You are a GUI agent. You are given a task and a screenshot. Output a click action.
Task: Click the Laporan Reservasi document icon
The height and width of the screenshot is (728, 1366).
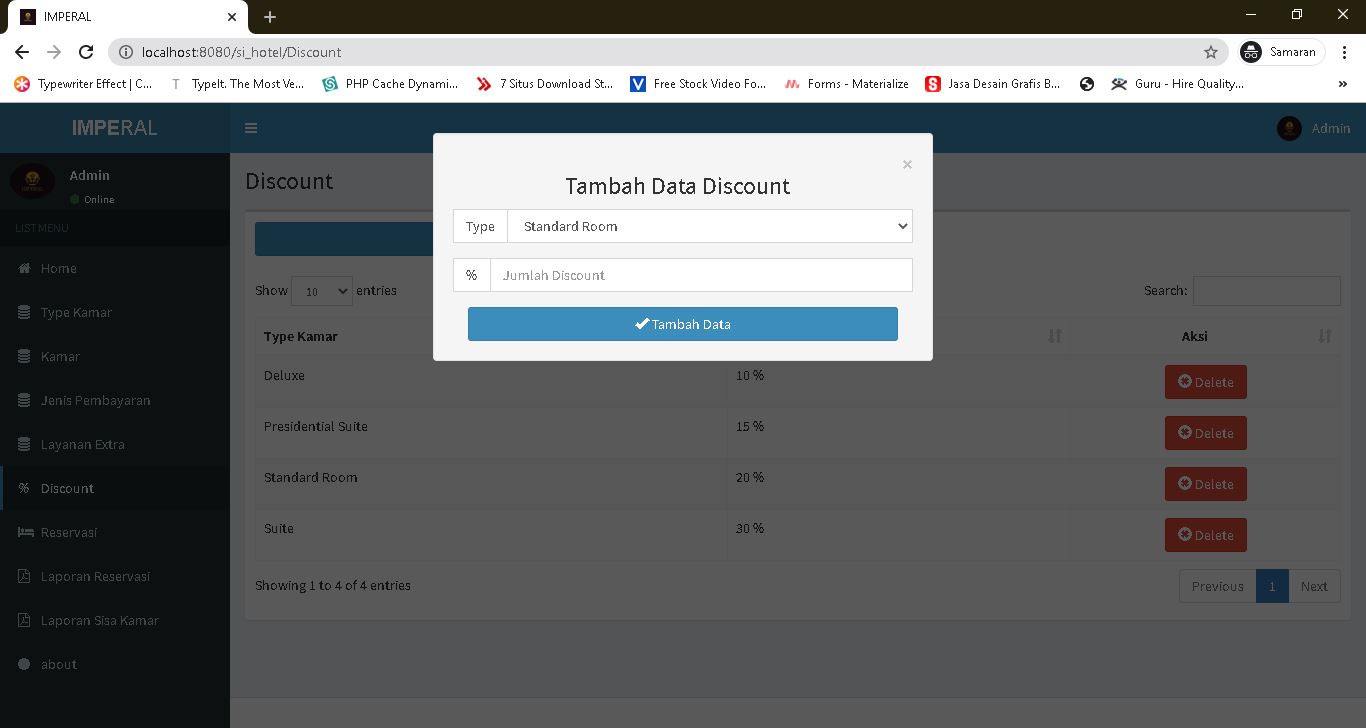pyautogui.click(x=24, y=576)
